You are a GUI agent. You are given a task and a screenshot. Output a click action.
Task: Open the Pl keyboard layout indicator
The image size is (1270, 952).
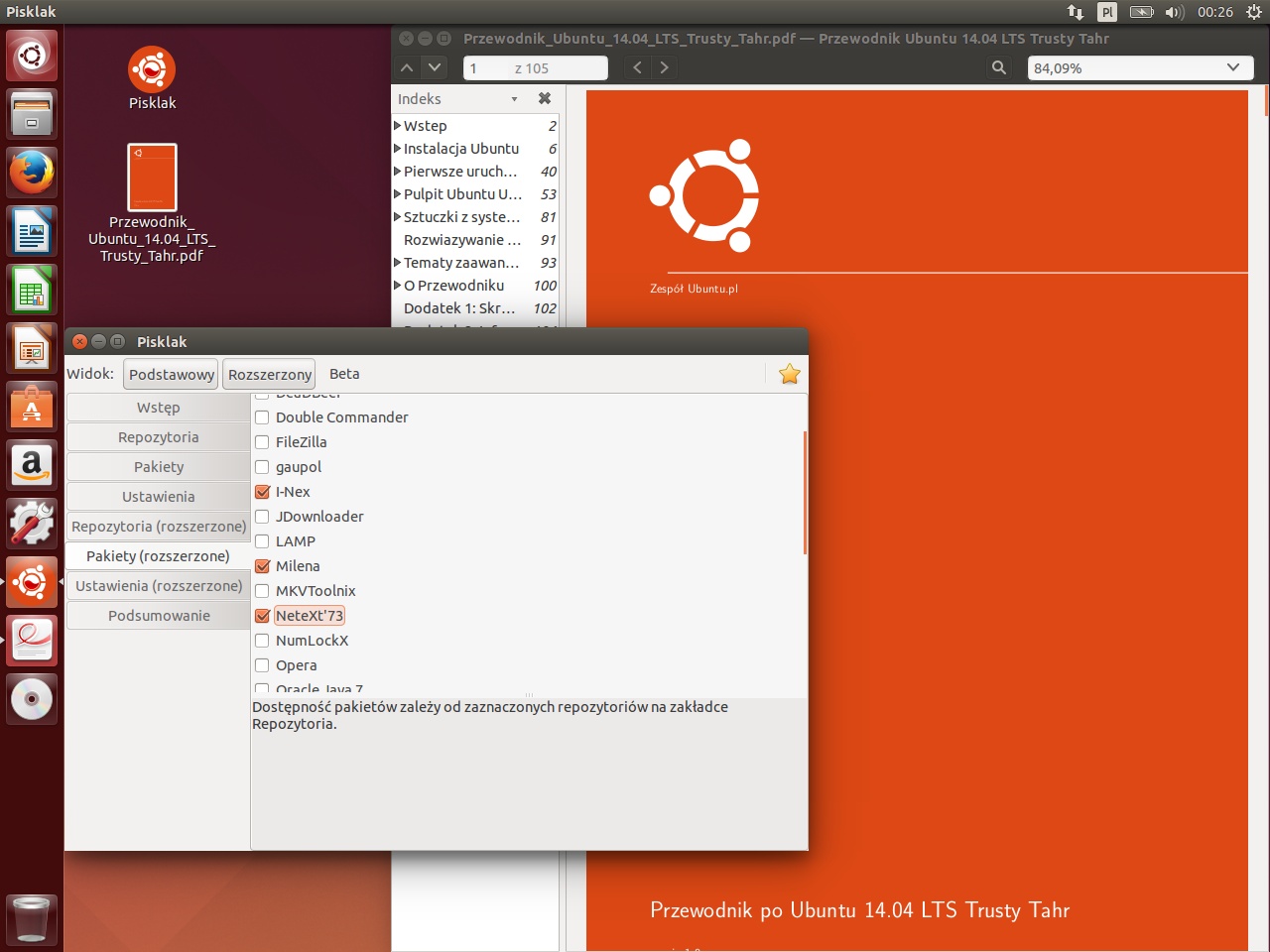(x=1107, y=12)
